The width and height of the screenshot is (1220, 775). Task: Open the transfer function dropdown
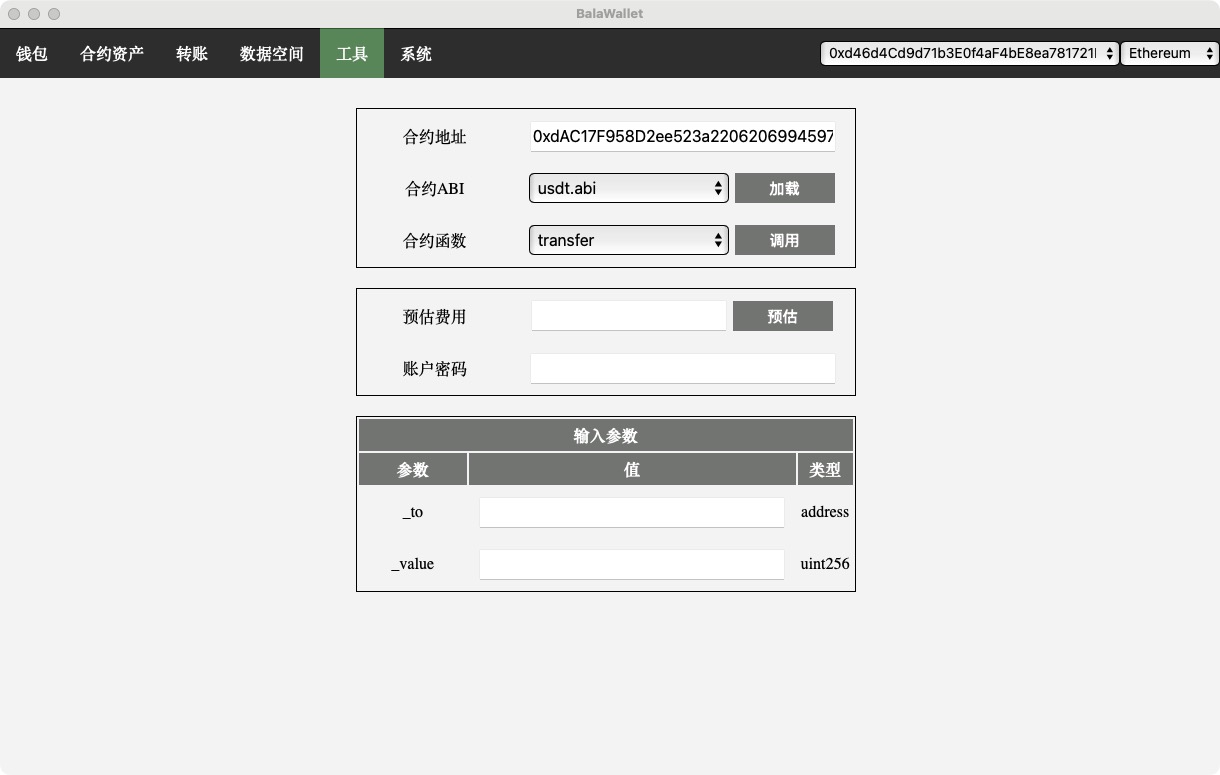[628, 240]
